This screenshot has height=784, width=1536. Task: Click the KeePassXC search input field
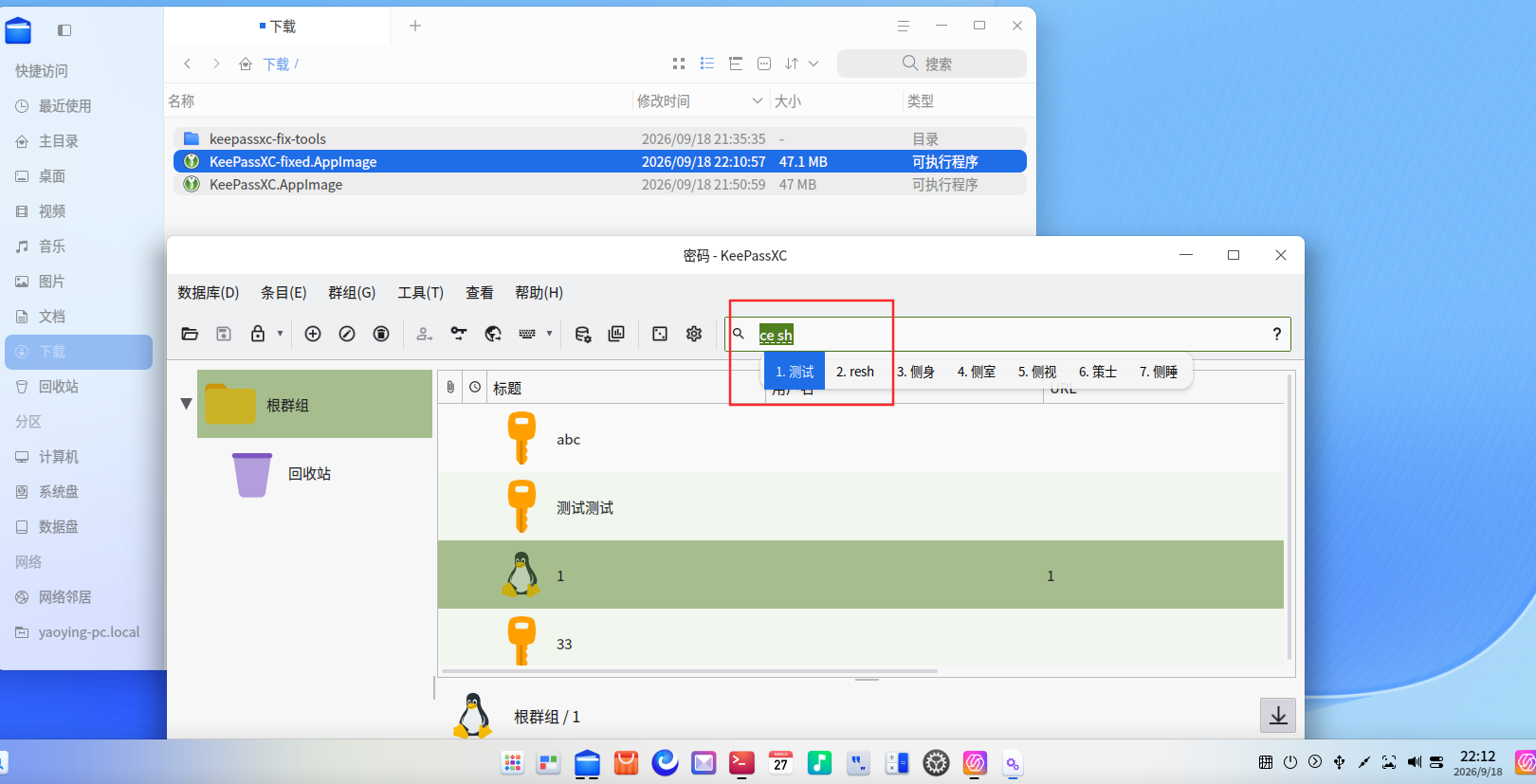pos(1007,334)
